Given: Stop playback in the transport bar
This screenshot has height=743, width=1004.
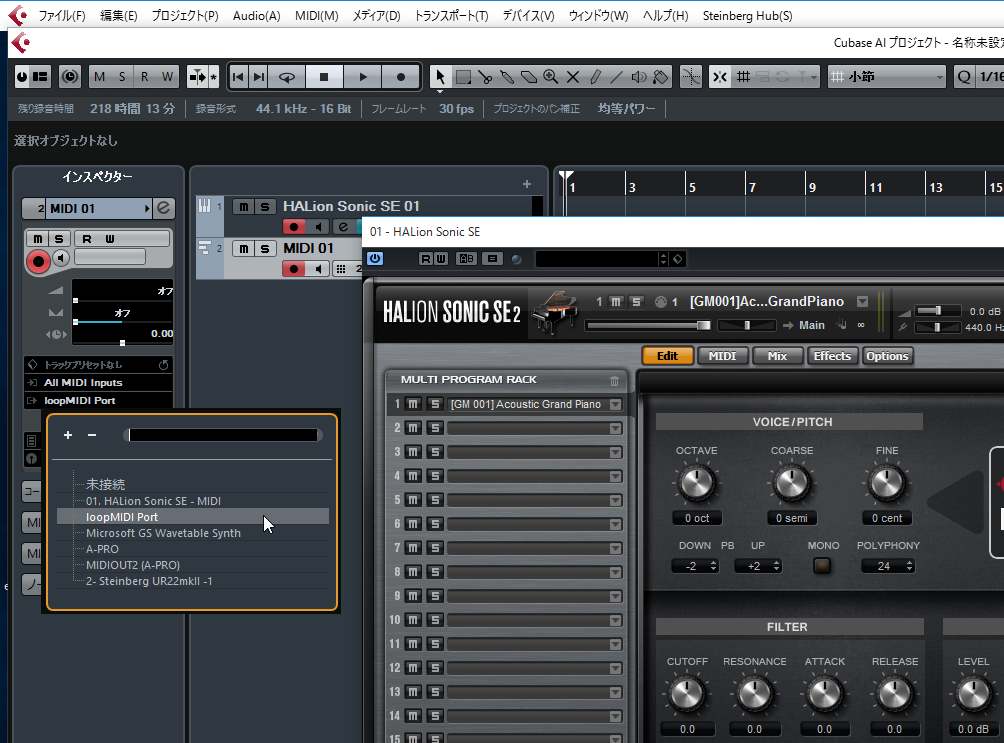Looking at the screenshot, I should tap(324, 78).
